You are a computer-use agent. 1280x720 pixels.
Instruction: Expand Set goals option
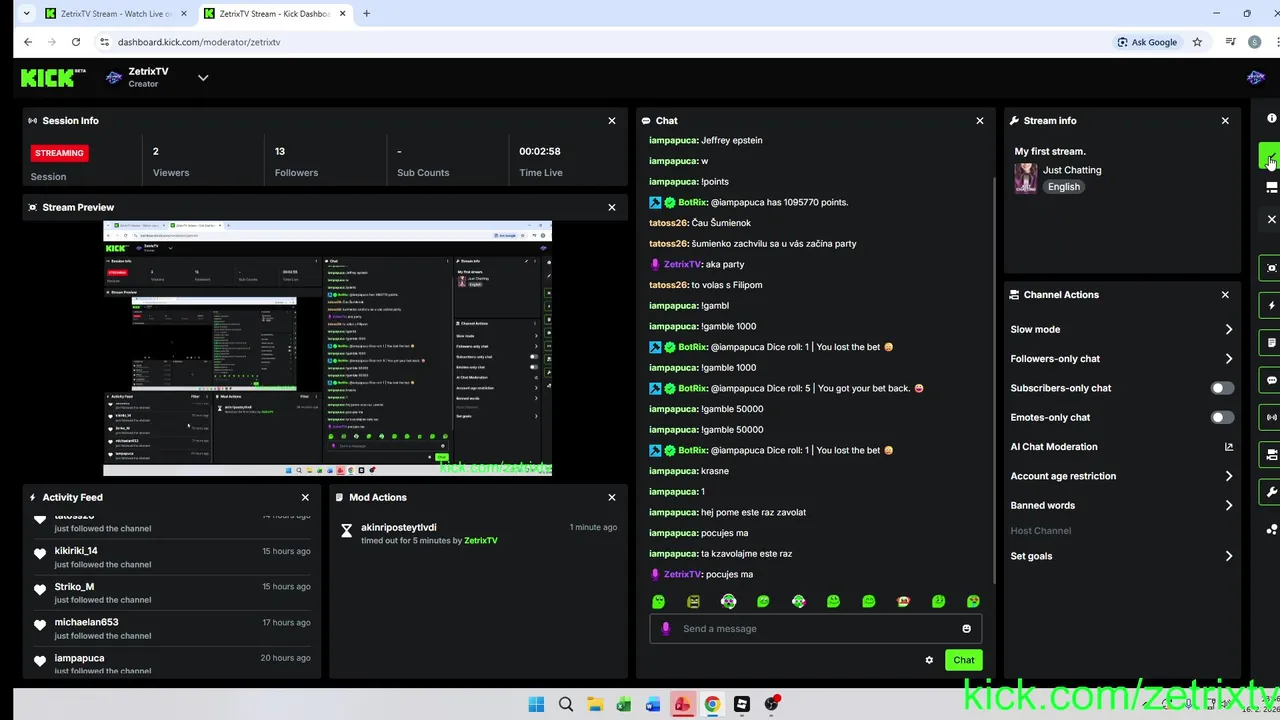pyautogui.click(x=1229, y=556)
